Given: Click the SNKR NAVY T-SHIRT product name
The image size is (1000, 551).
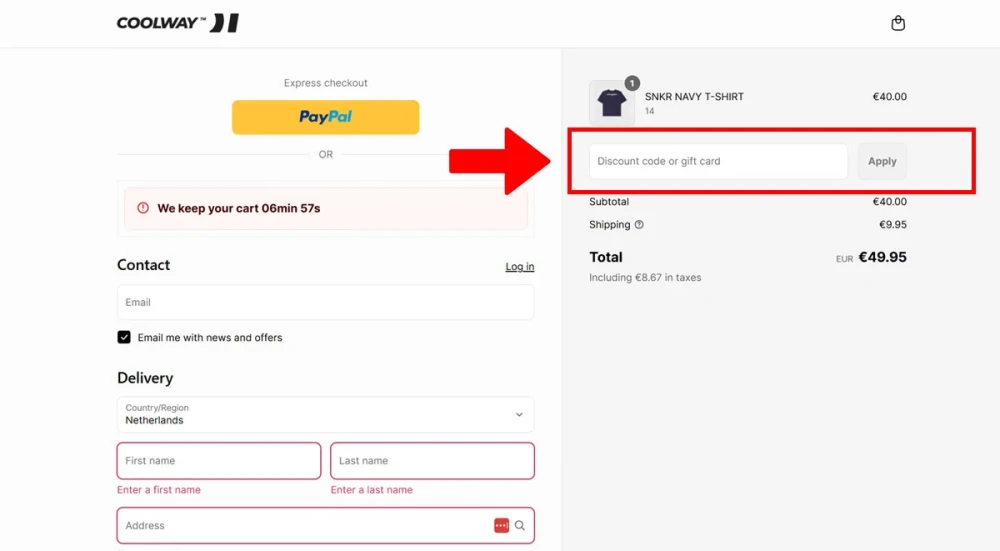Looking at the screenshot, I should tap(694, 96).
